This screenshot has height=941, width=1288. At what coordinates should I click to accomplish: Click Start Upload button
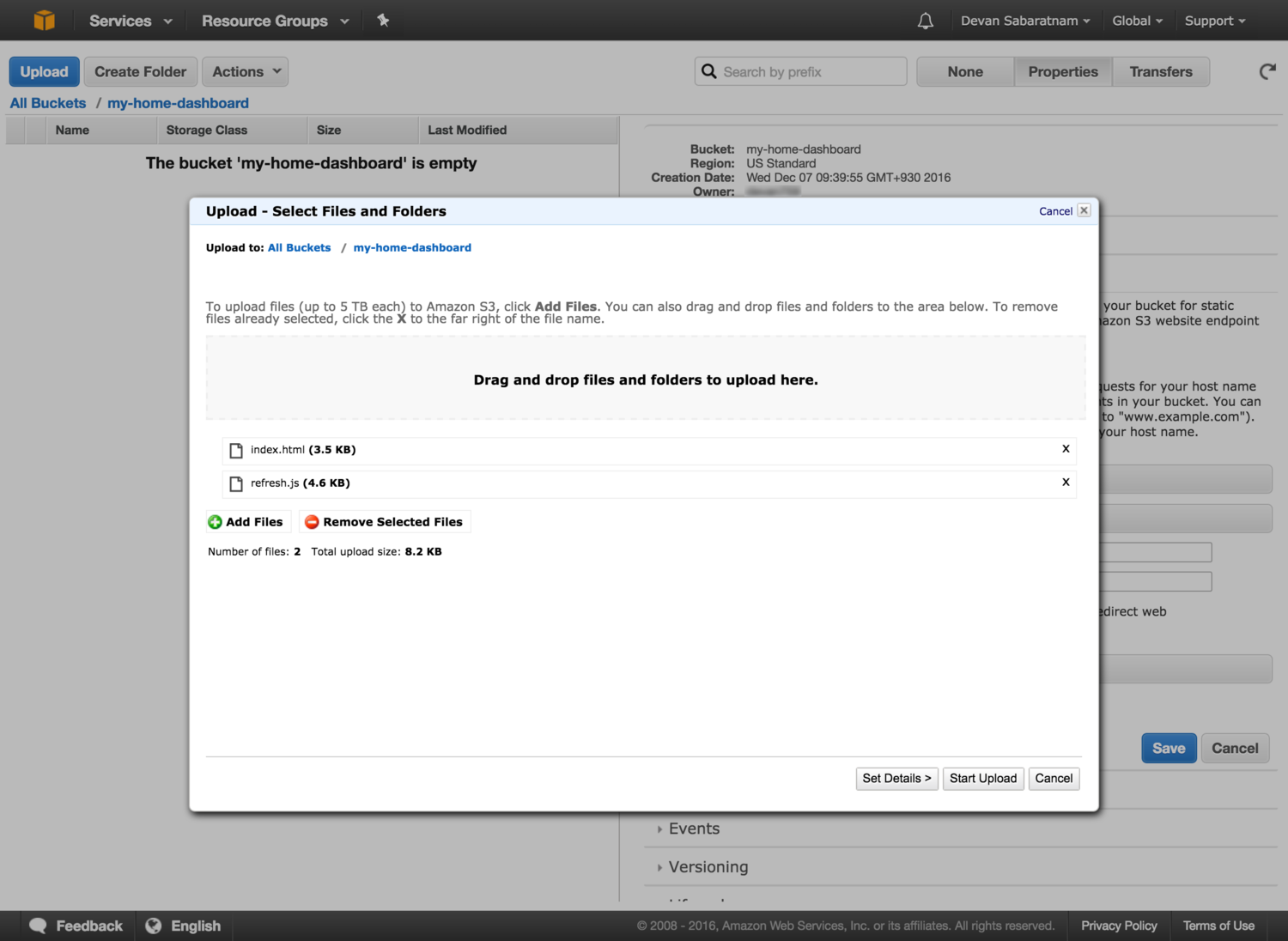coord(983,779)
